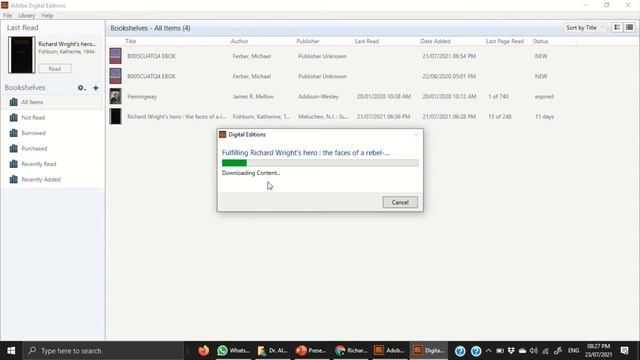Open Firefox from the taskbar
640x360 pixels.
(203, 351)
